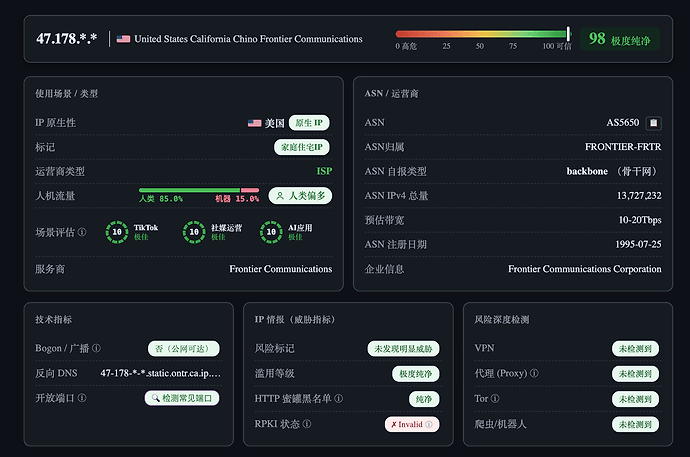Click the 美国 country label
This screenshot has width=690, height=457.
pyautogui.click(x=275, y=123)
